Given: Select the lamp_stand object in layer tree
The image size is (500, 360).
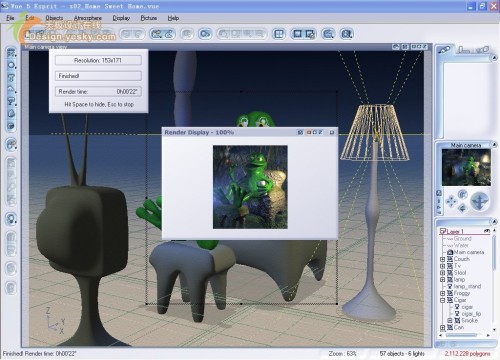Looking at the screenshot, I should (x=467, y=286).
